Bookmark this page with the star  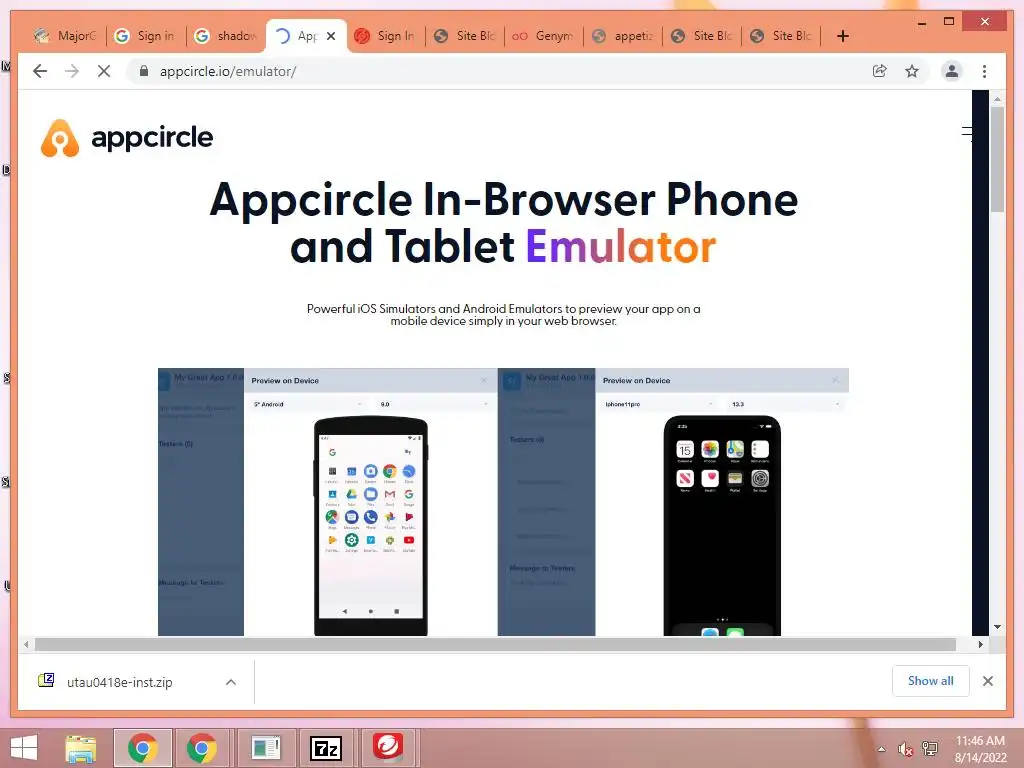tap(912, 71)
